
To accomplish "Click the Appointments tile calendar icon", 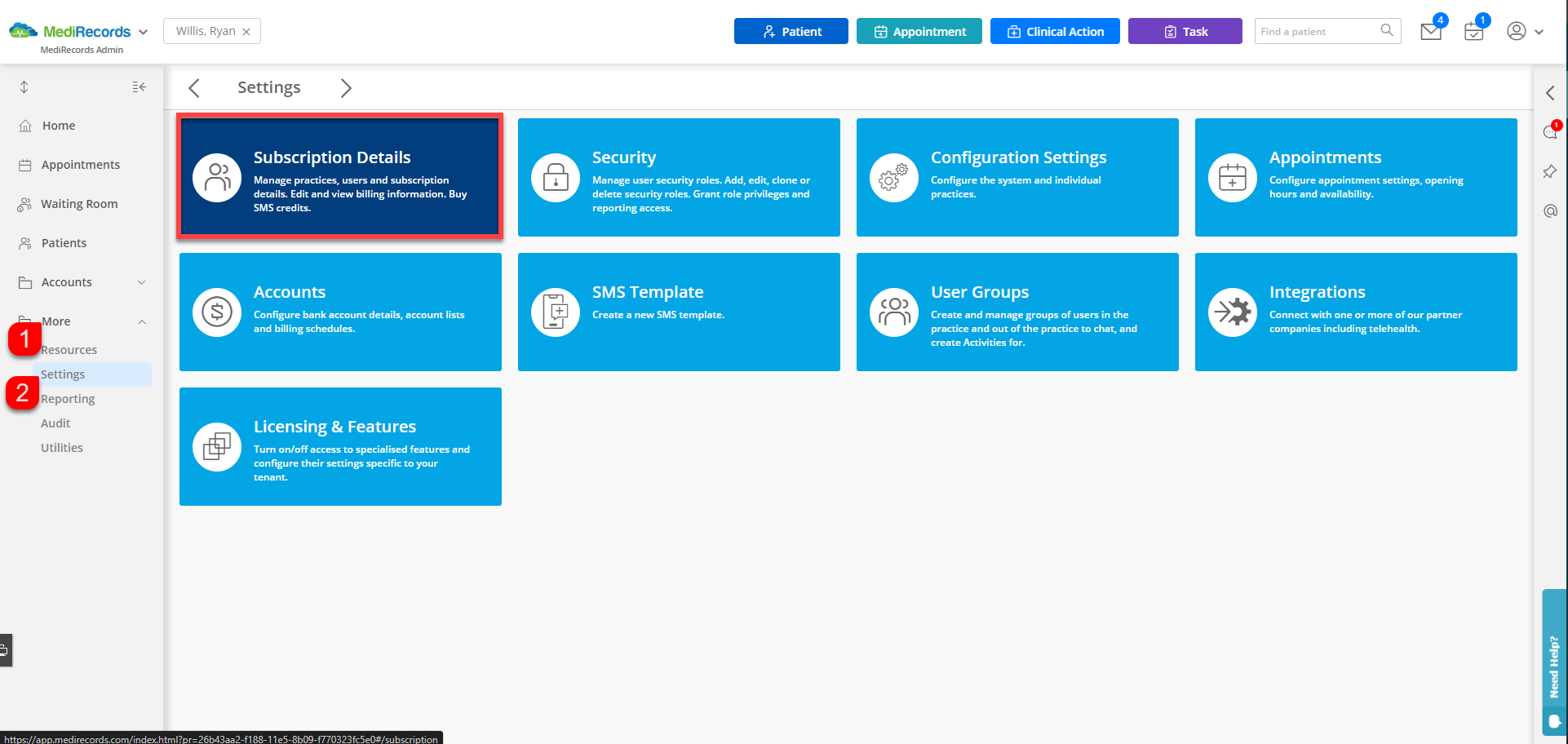I will [x=1233, y=177].
